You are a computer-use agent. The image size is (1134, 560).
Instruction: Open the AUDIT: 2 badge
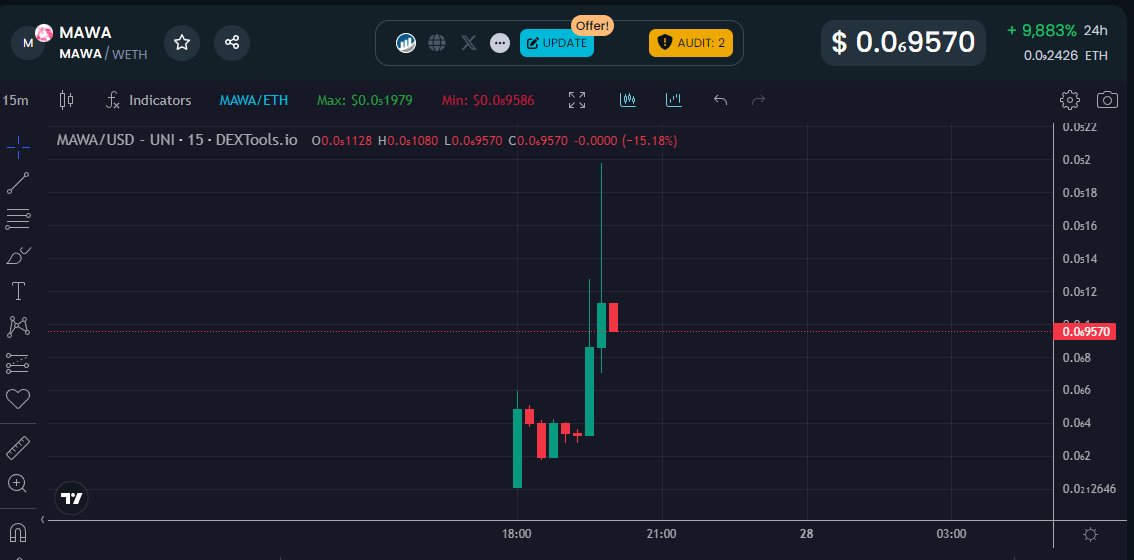click(691, 43)
